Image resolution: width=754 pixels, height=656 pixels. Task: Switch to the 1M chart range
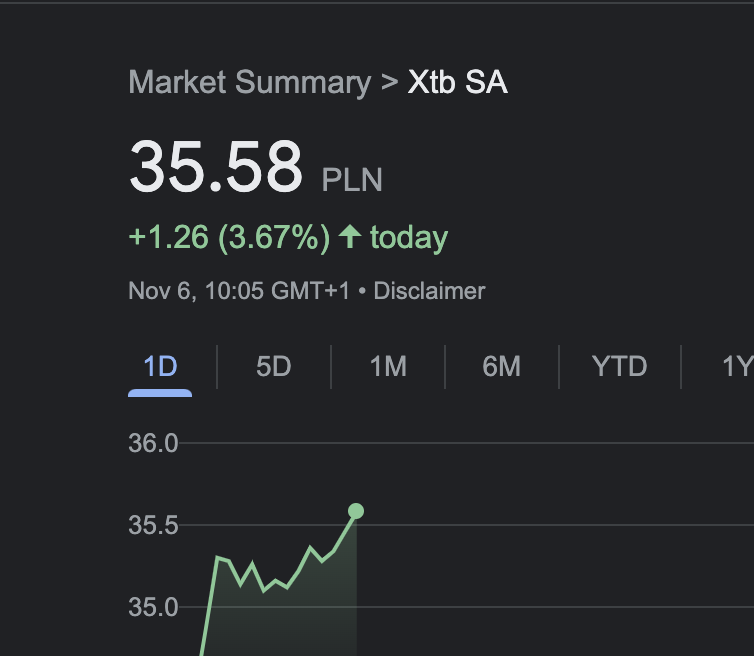(x=388, y=367)
